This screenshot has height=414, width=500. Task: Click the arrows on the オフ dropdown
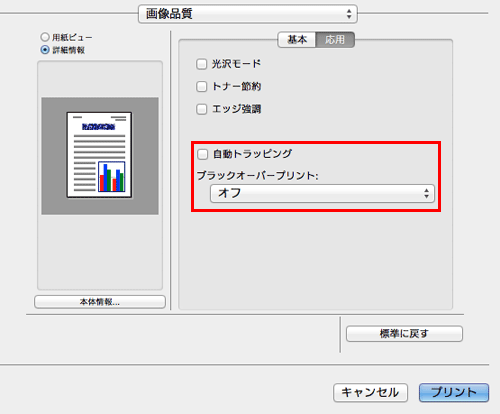[426, 193]
